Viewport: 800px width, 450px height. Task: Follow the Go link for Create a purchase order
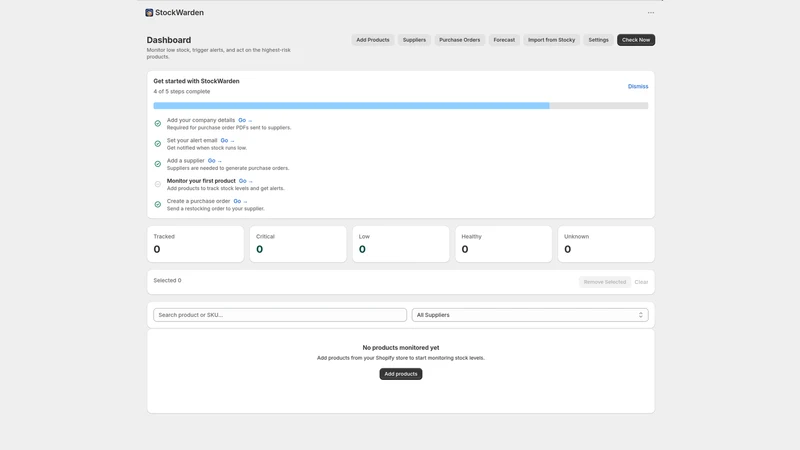[240, 201]
